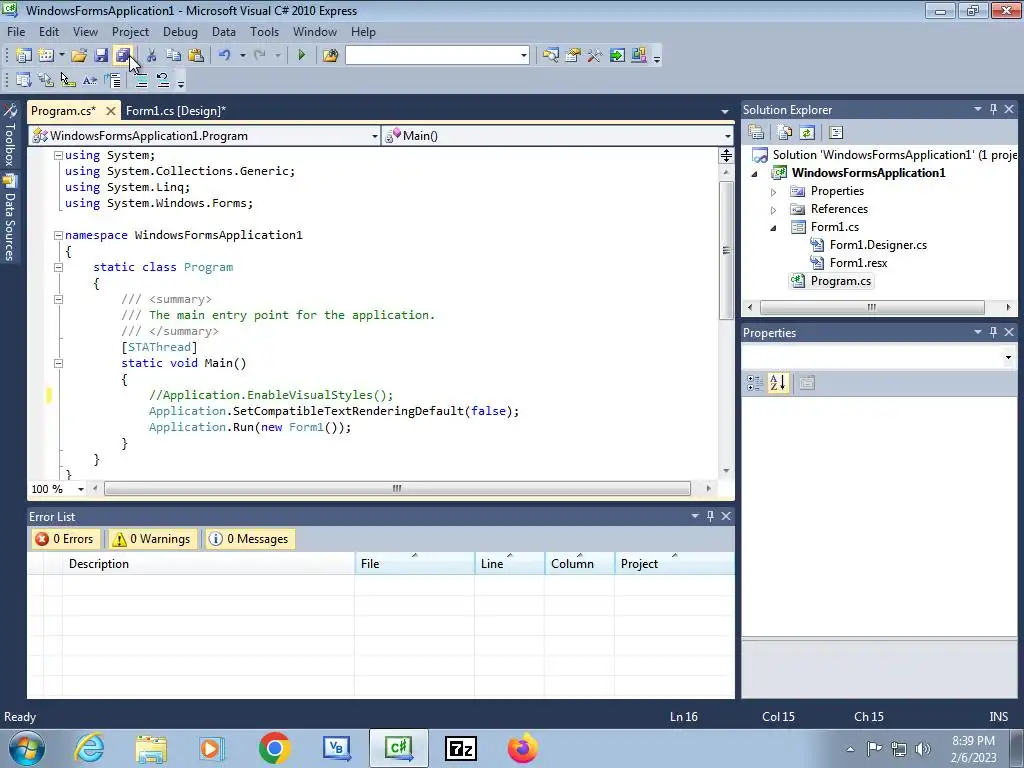Viewport: 1024px width, 768px height.
Task: Sort Error List by Description column
Action: (x=208, y=564)
